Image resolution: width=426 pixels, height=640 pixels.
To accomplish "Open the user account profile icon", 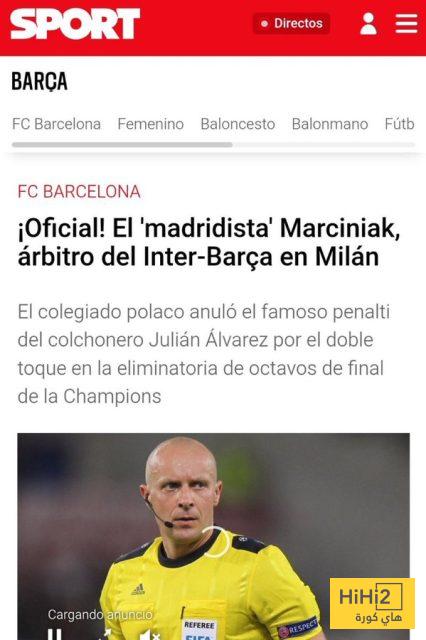I will pos(368,24).
